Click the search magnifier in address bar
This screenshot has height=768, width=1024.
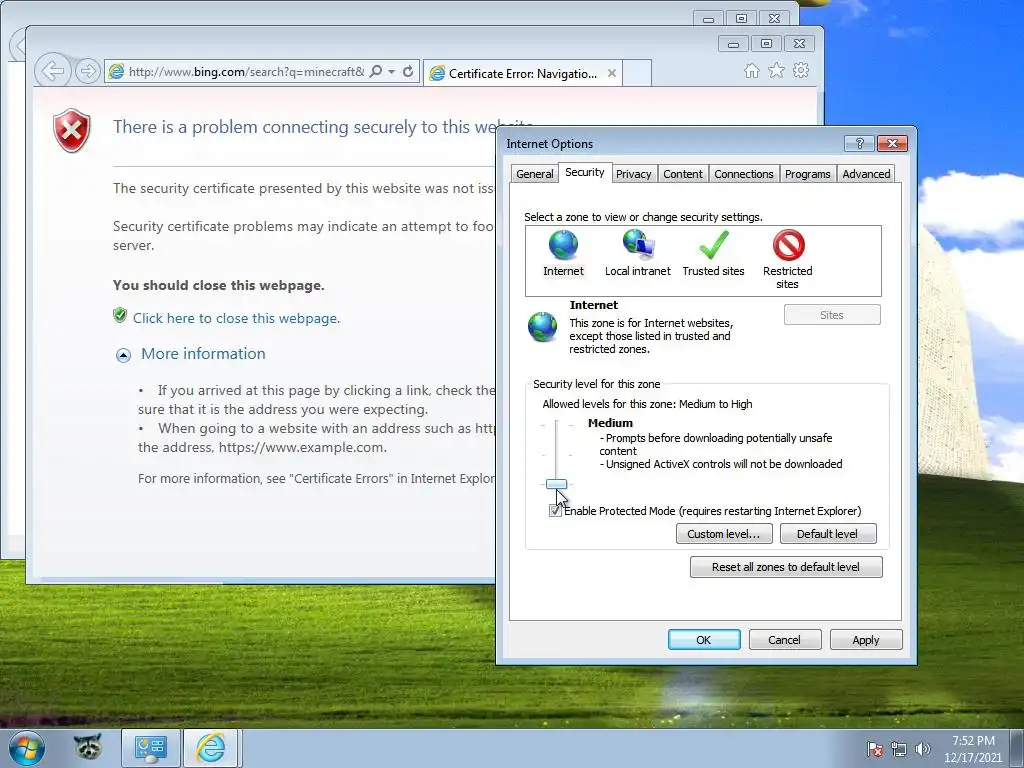(x=376, y=71)
